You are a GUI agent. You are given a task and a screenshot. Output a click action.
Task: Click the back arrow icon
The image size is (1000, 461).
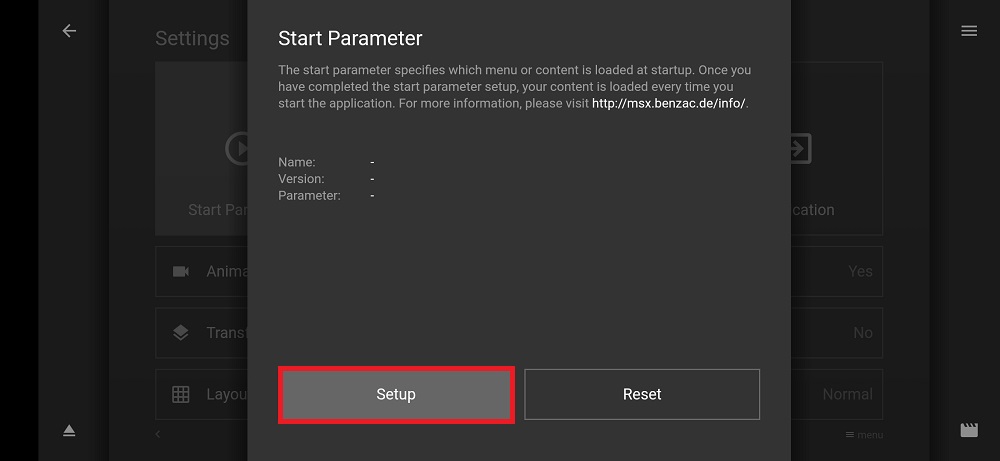pos(69,31)
